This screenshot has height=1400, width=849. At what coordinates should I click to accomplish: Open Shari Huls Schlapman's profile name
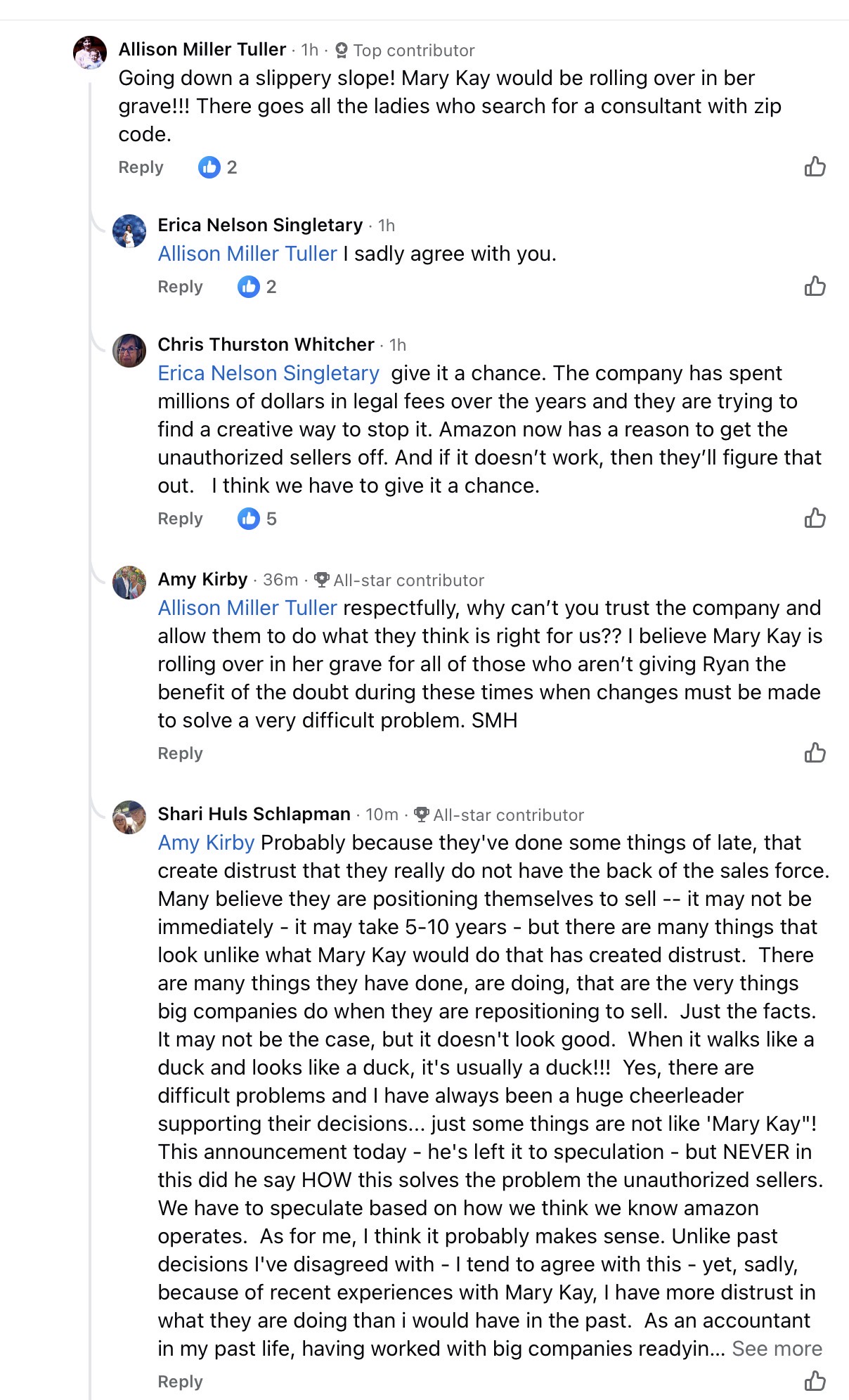(254, 814)
